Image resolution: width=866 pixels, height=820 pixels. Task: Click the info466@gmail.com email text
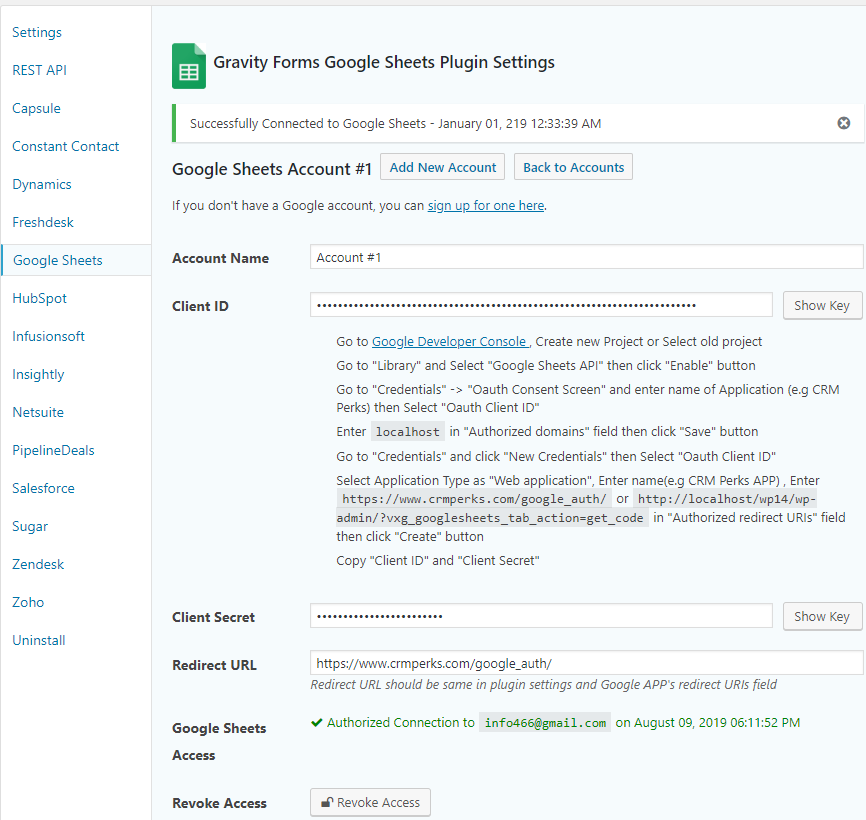tap(545, 723)
